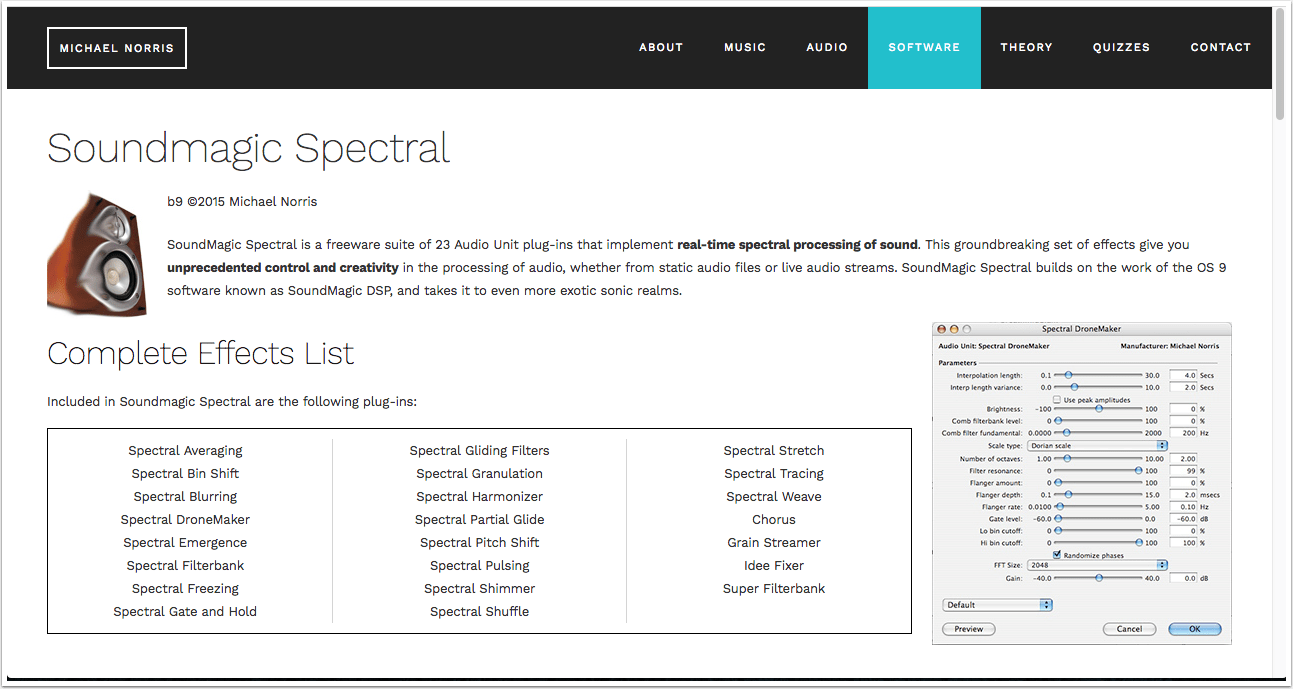
Task: Click the Preview button in DroneMaker dialog
Action: (968, 629)
